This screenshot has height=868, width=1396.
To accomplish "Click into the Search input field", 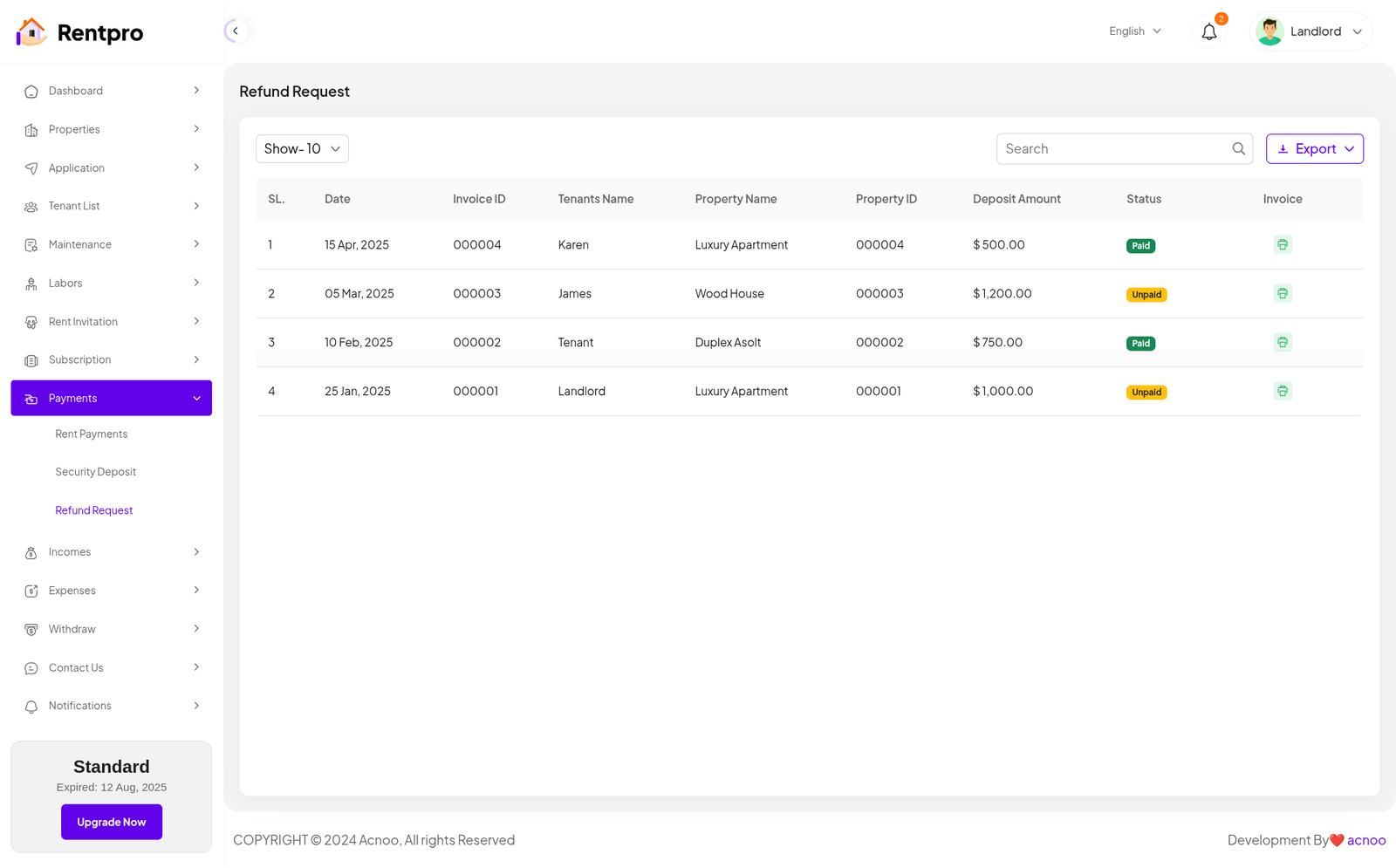I will pos(1112,149).
